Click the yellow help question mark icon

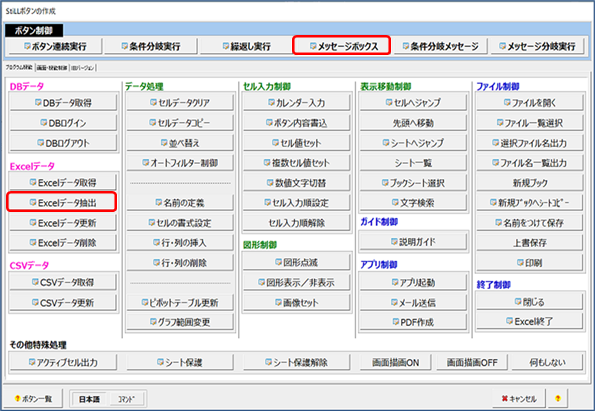pyautogui.click(x=557, y=398)
